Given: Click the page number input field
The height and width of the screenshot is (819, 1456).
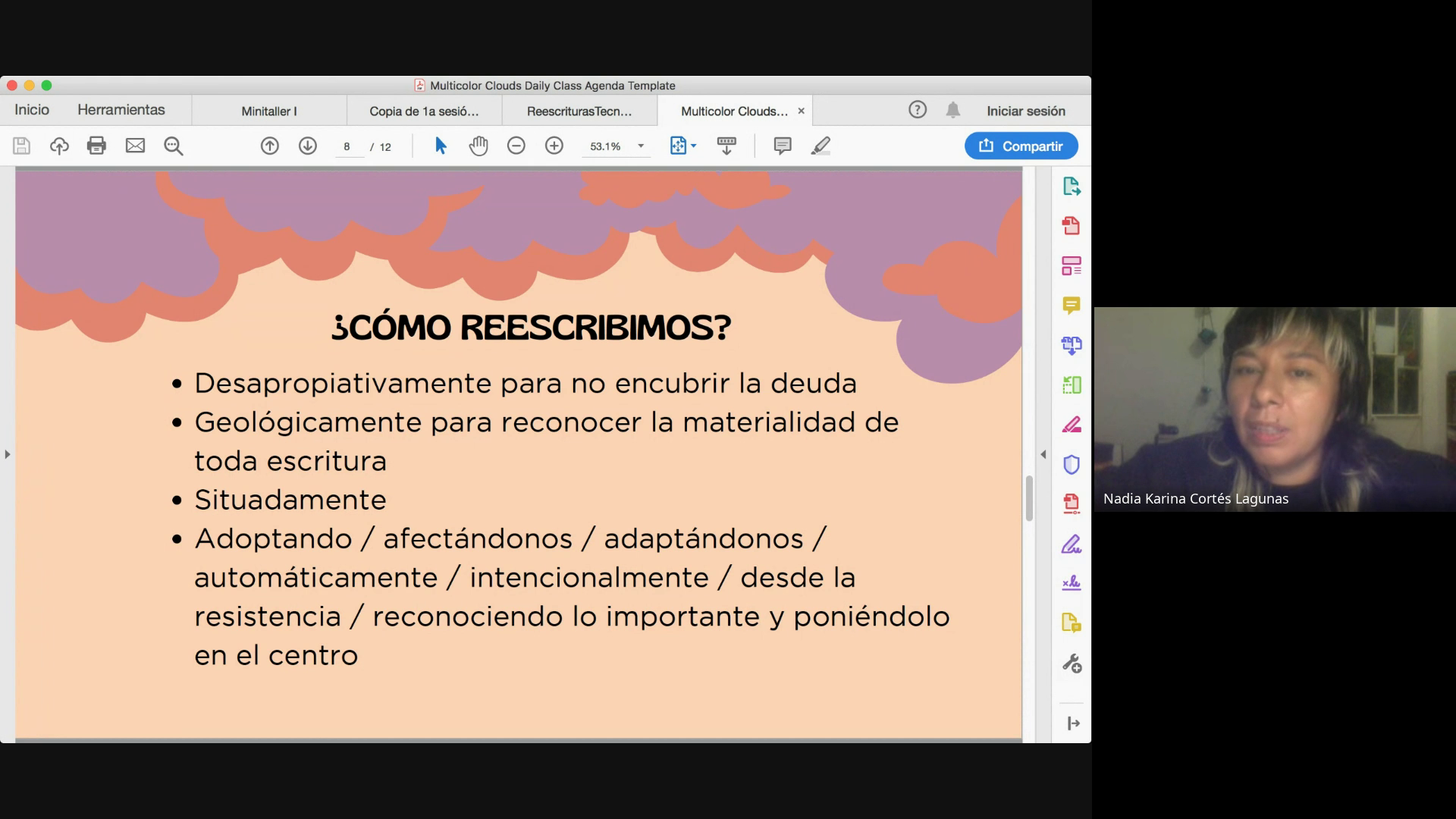Looking at the screenshot, I should point(347,146).
